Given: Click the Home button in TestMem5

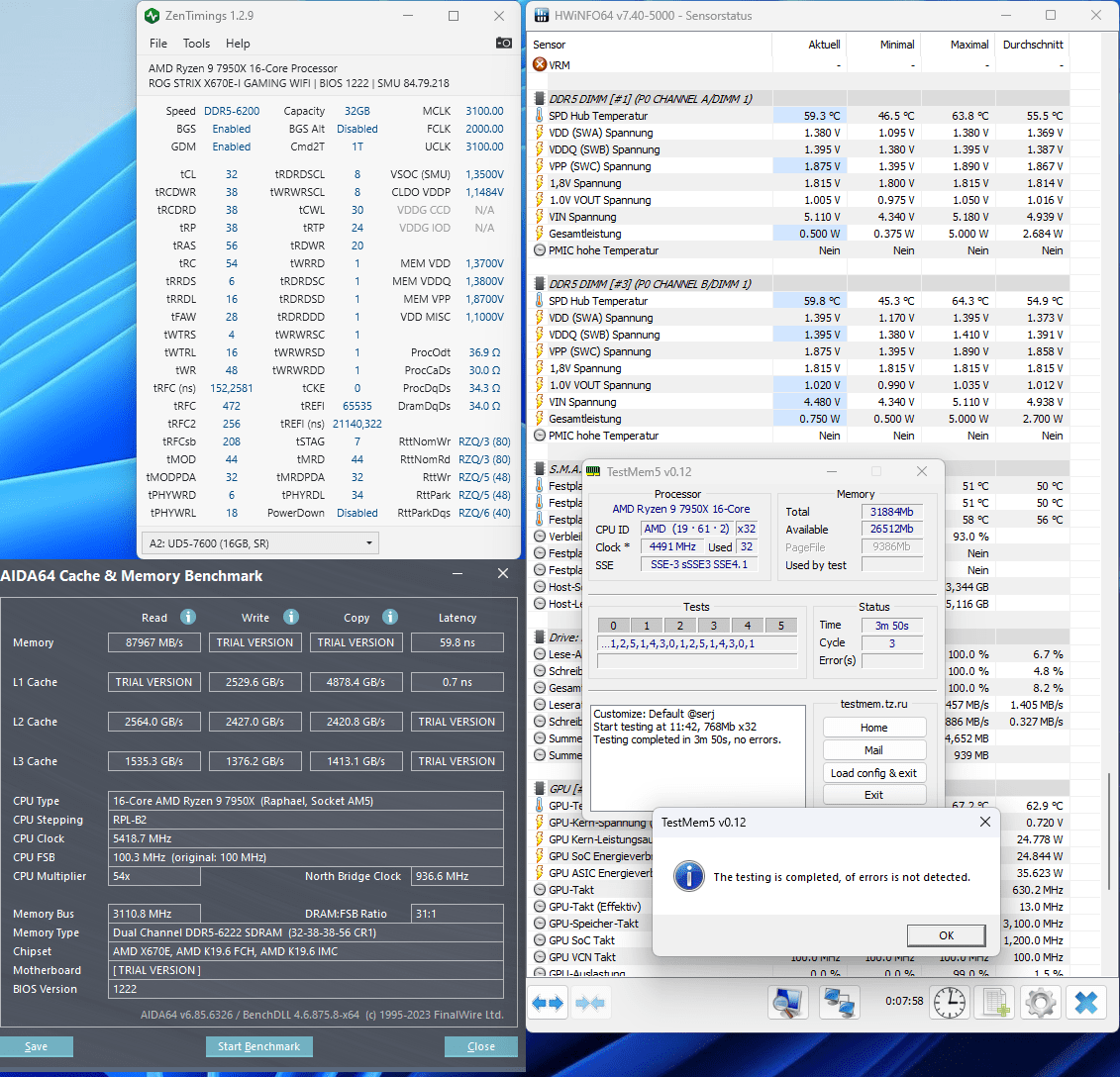Looking at the screenshot, I should click(874, 727).
